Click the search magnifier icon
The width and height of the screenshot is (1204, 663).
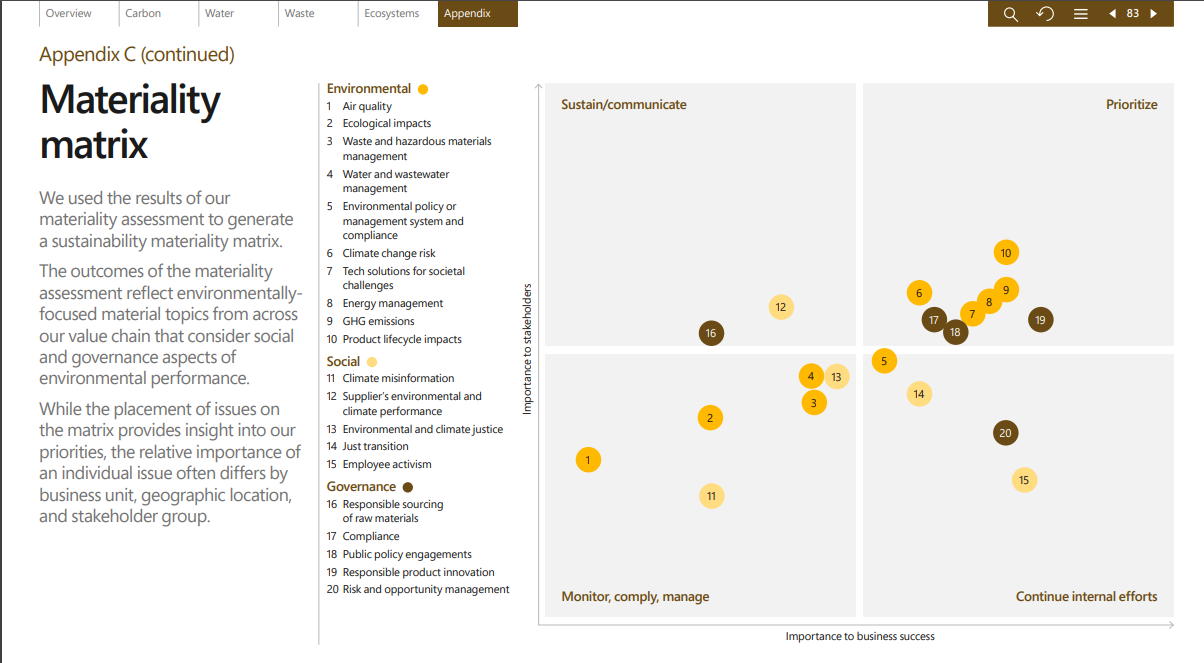point(1010,14)
